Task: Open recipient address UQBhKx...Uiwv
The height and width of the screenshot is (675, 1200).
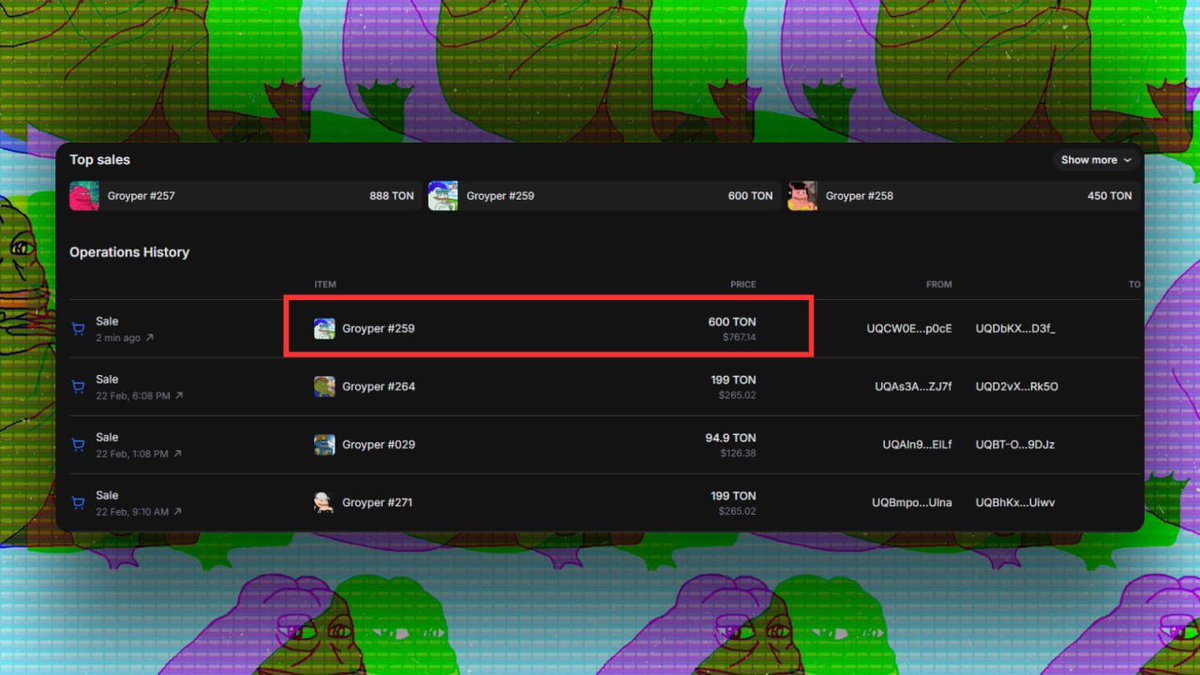Action: coord(1015,502)
